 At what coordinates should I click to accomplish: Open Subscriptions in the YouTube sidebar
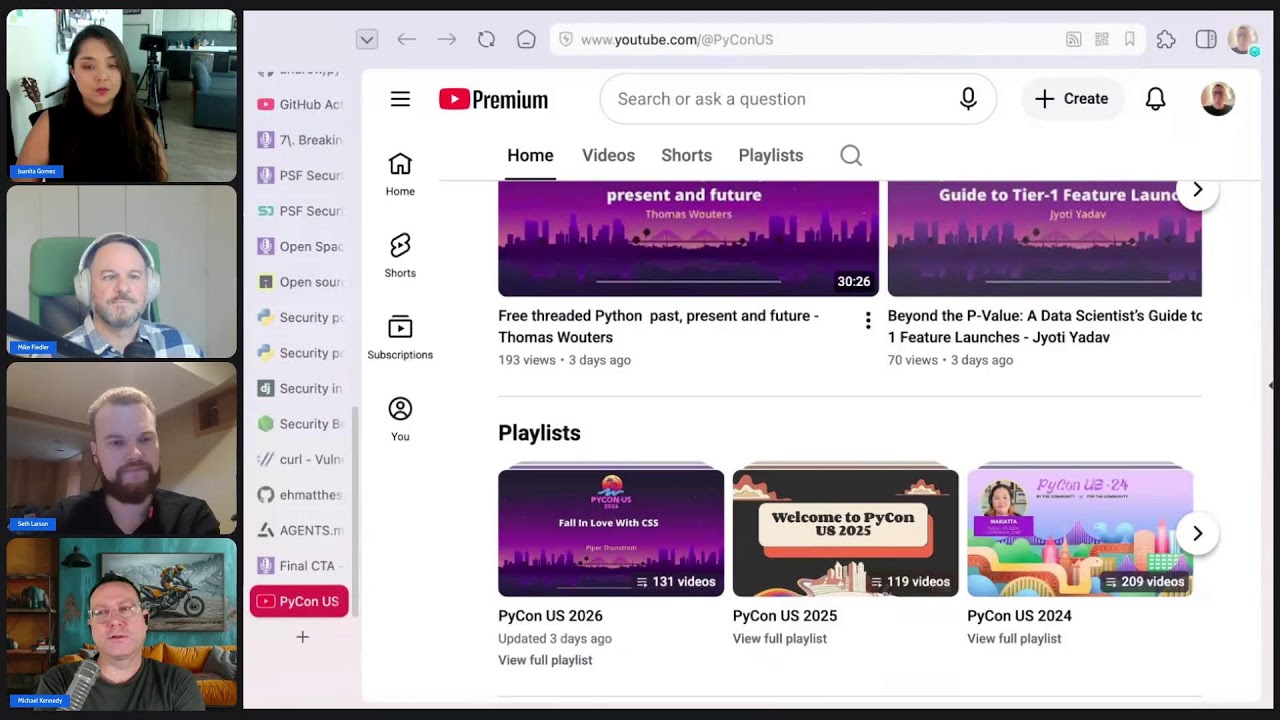tap(400, 338)
